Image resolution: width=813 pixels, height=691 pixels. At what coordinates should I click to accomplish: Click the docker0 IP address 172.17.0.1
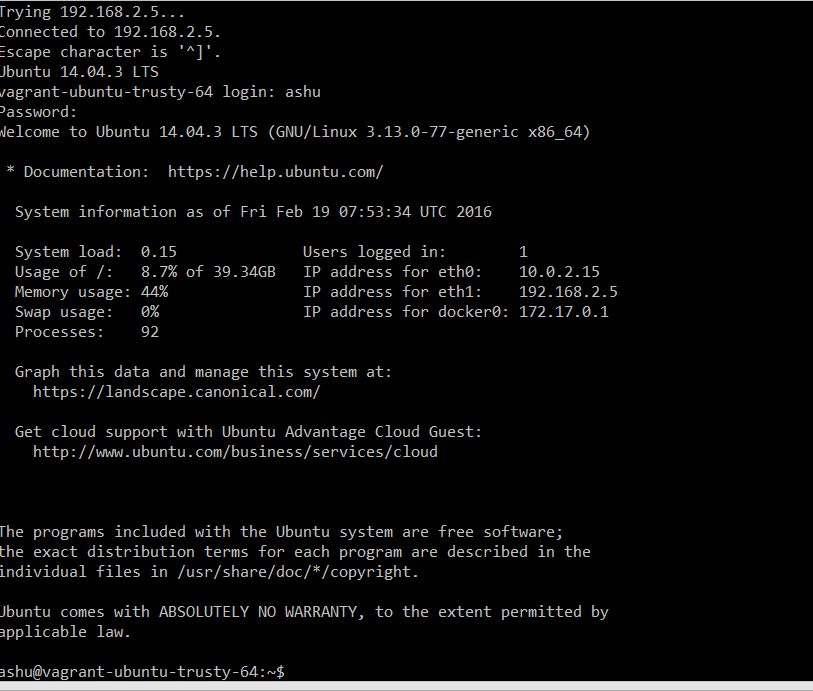[563, 312]
